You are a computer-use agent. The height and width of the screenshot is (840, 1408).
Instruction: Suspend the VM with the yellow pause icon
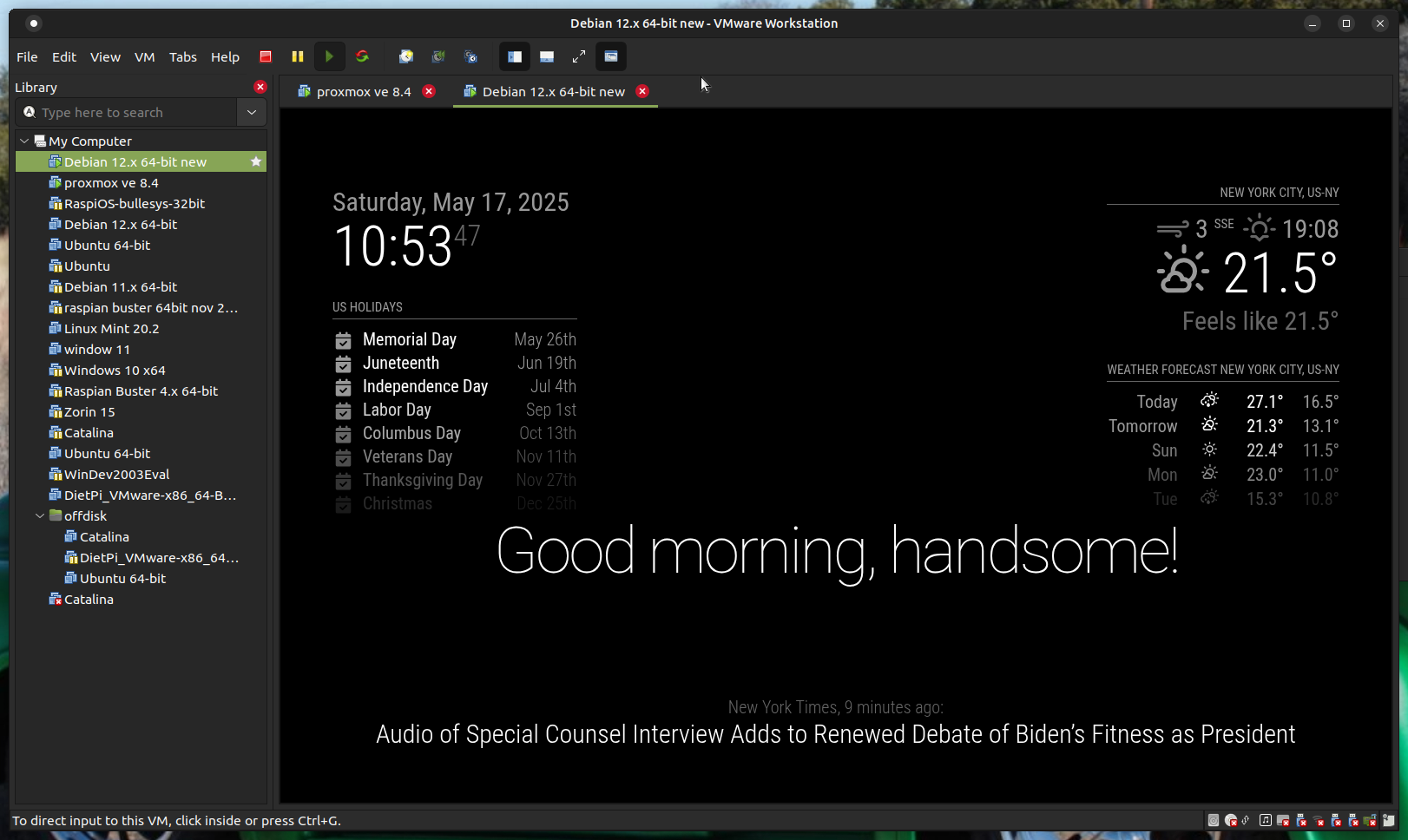[298, 56]
